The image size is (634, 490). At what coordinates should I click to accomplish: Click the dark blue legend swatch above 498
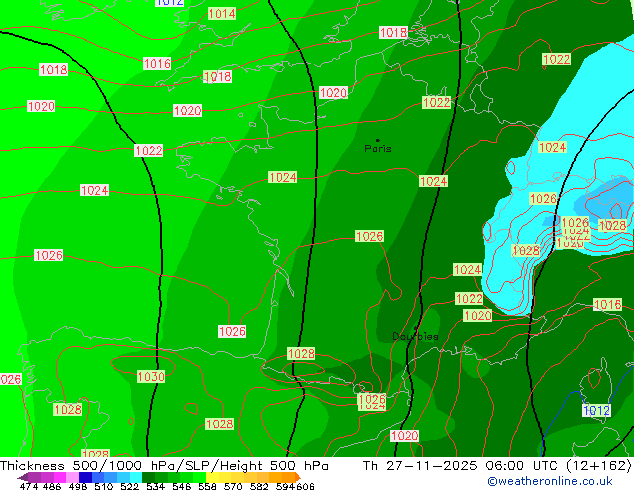85,477
